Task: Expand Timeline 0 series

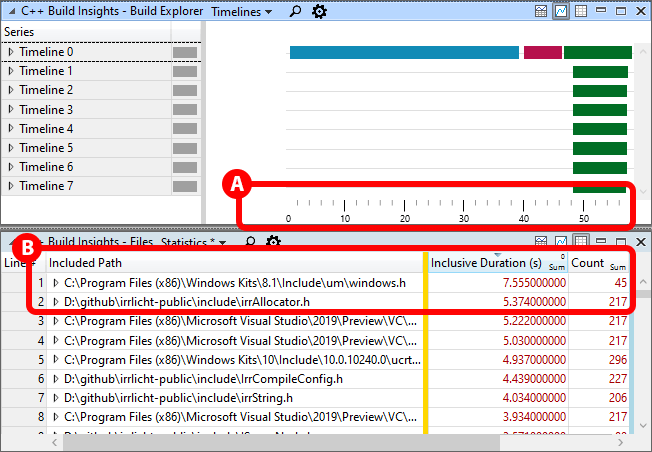Action: [11, 52]
